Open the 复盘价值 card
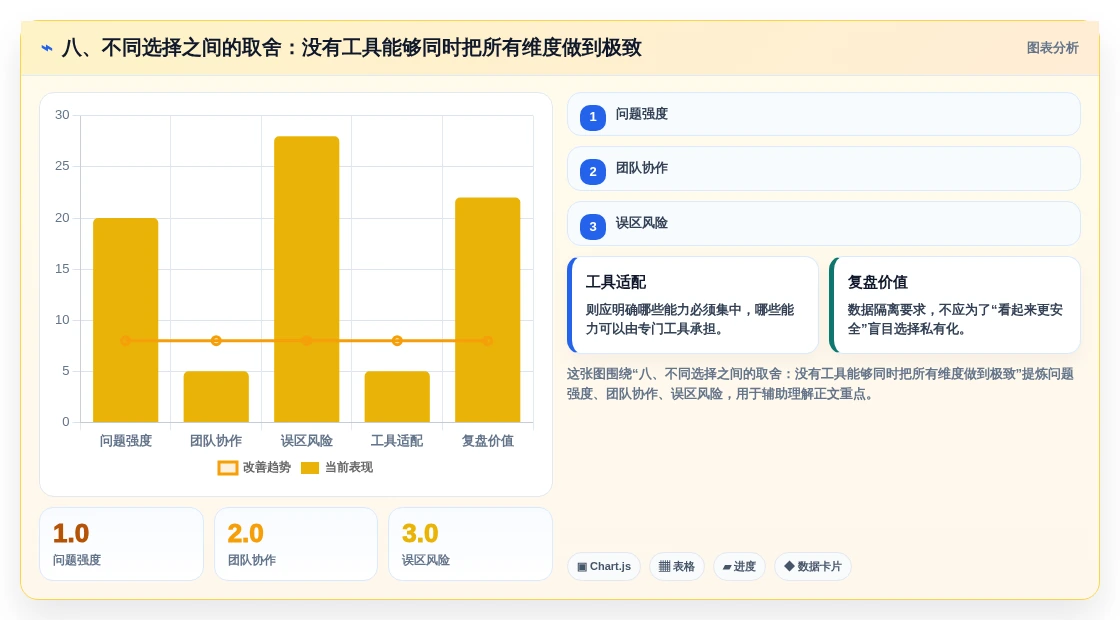1120x620 pixels. pyautogui.click(x=955, y=305)
